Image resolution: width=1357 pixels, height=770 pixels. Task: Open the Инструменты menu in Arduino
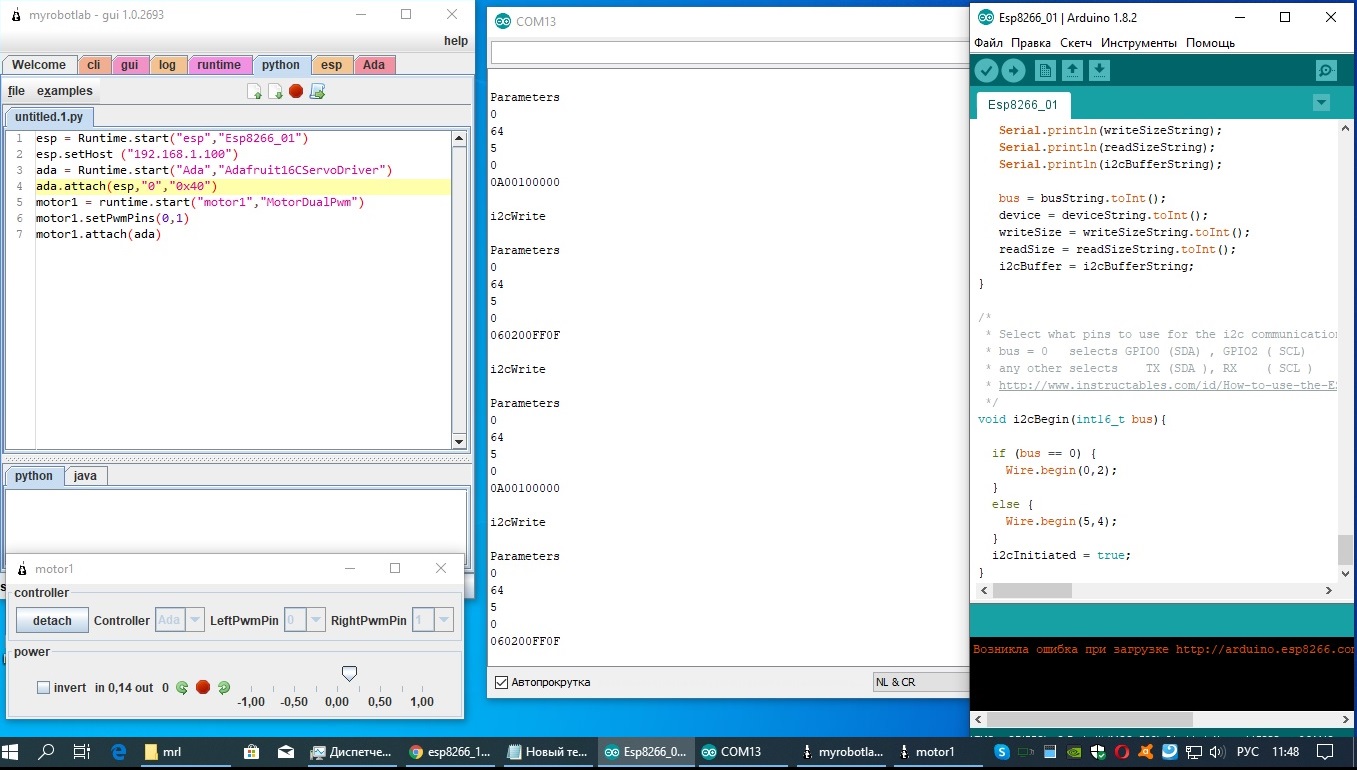pyautogui.click(x=1139, y=43)
